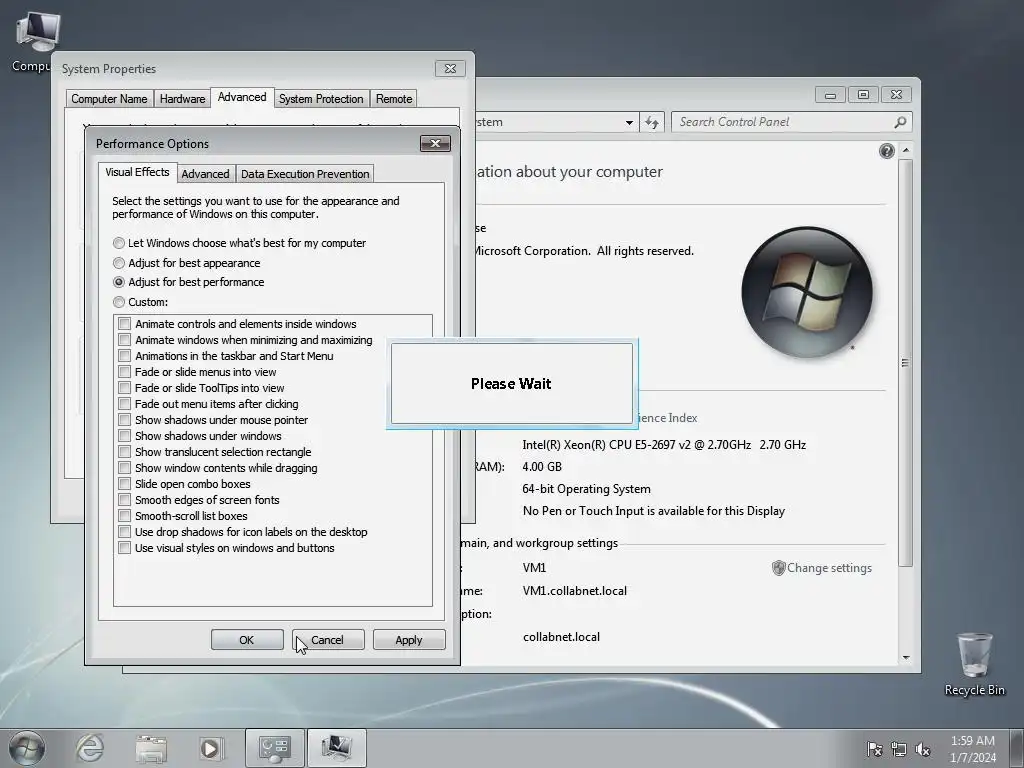
Task: Select Advanced tab in System Properties
Action: (242, 97)
